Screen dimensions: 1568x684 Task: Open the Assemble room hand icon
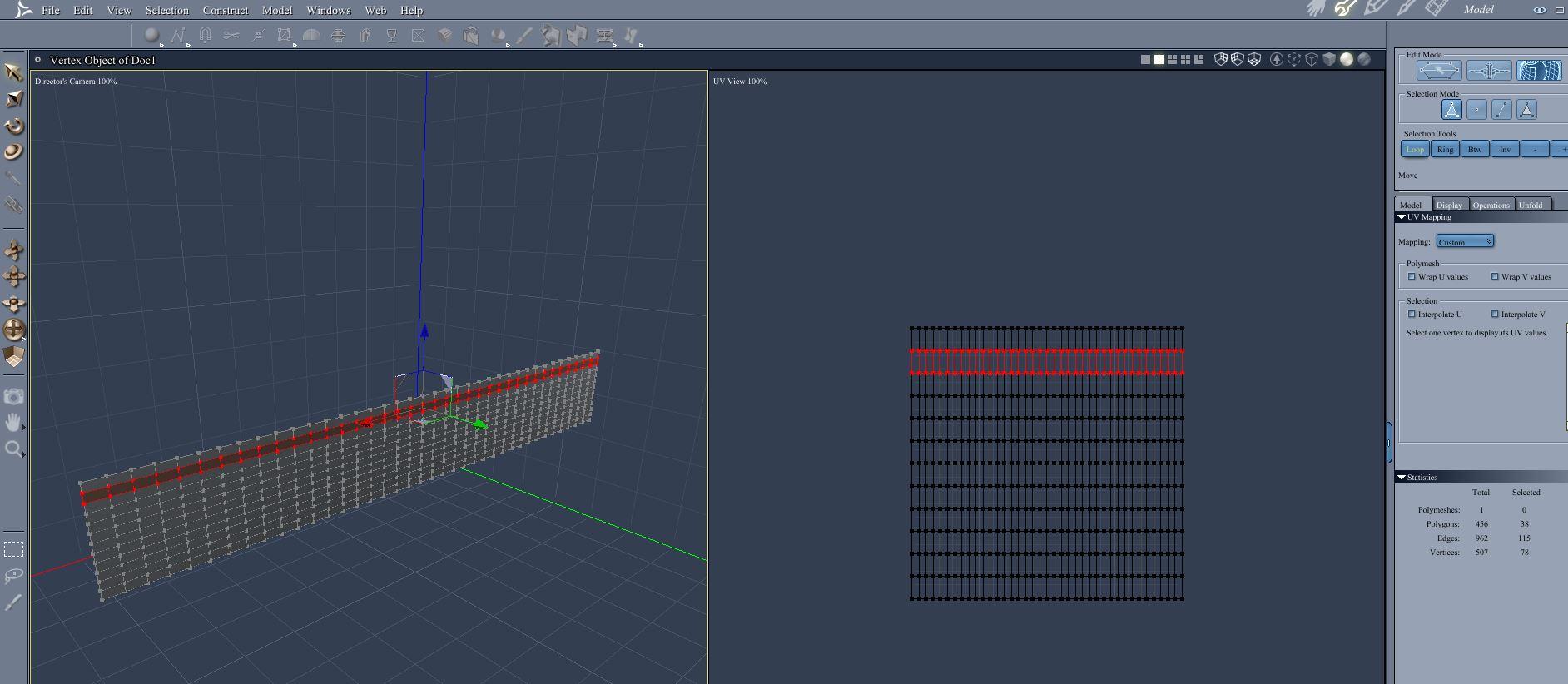1316,9
